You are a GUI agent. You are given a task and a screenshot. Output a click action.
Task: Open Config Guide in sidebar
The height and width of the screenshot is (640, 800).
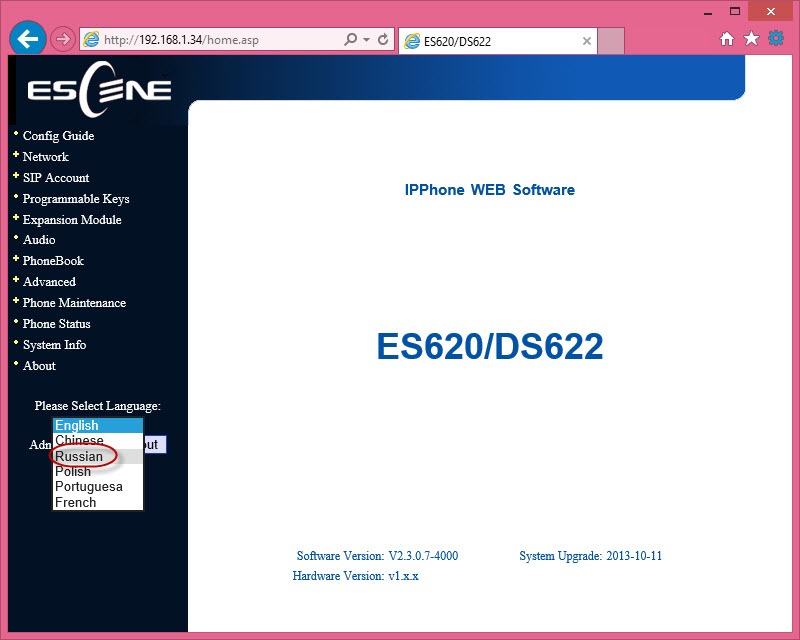point(58,136)
